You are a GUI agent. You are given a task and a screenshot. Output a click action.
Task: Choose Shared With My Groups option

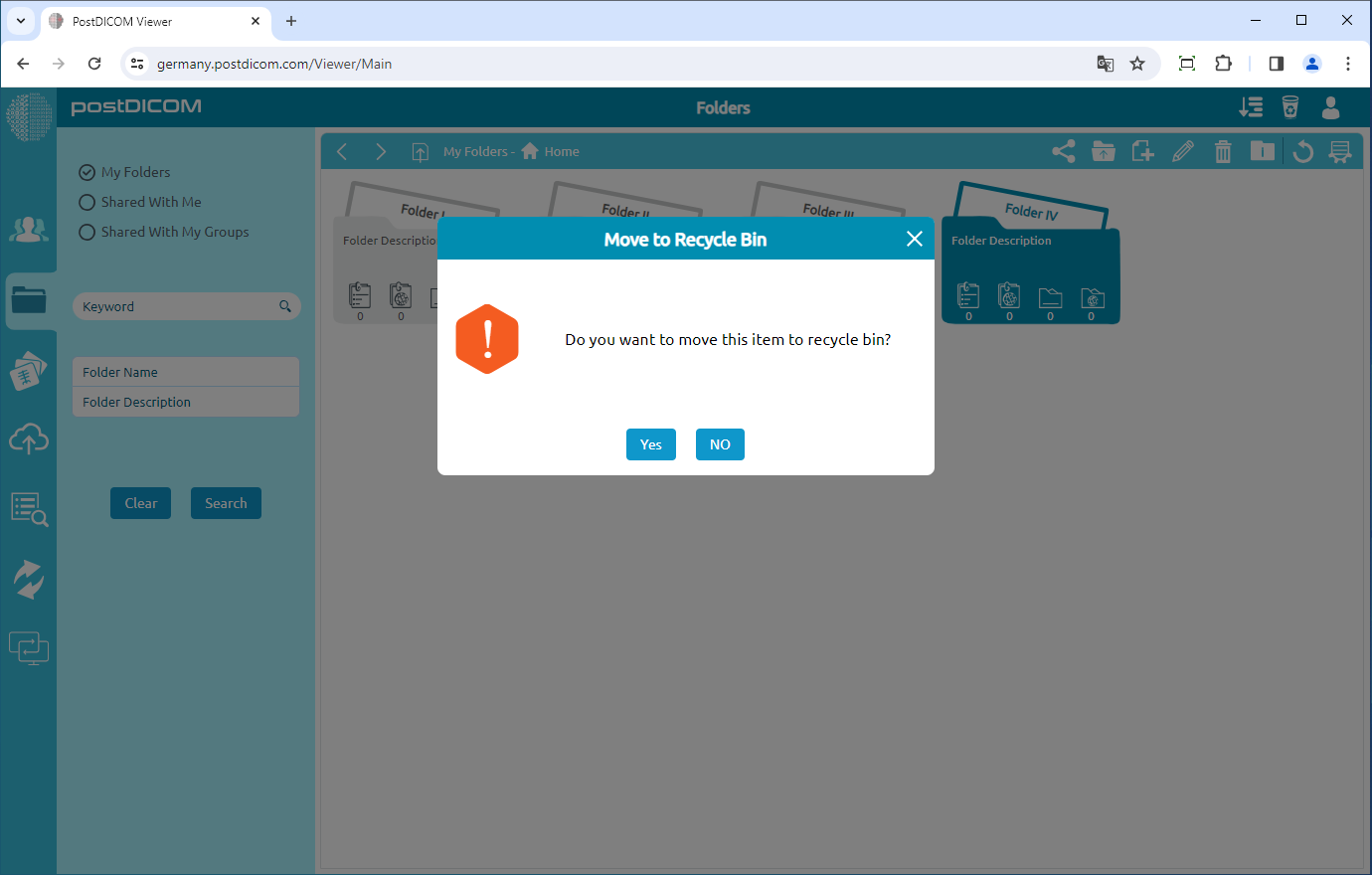[87, 232]
